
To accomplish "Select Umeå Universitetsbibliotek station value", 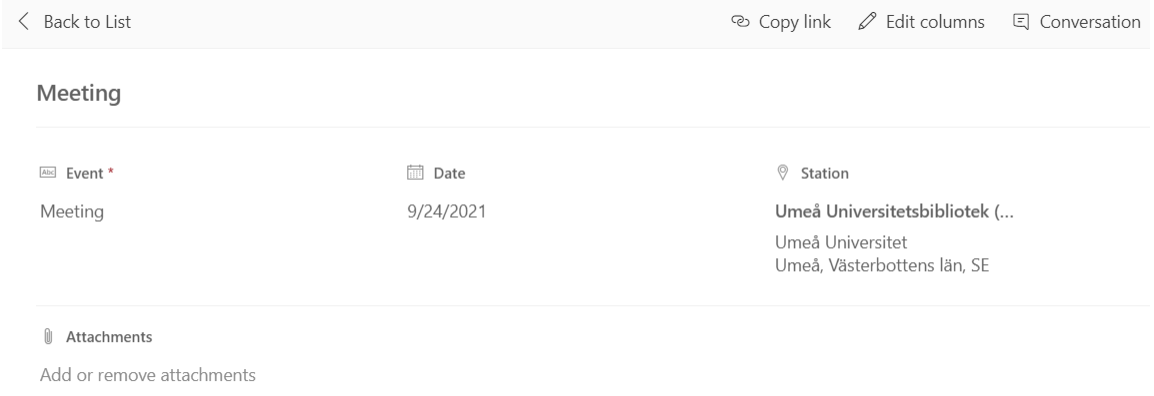I will click(894, 212).
